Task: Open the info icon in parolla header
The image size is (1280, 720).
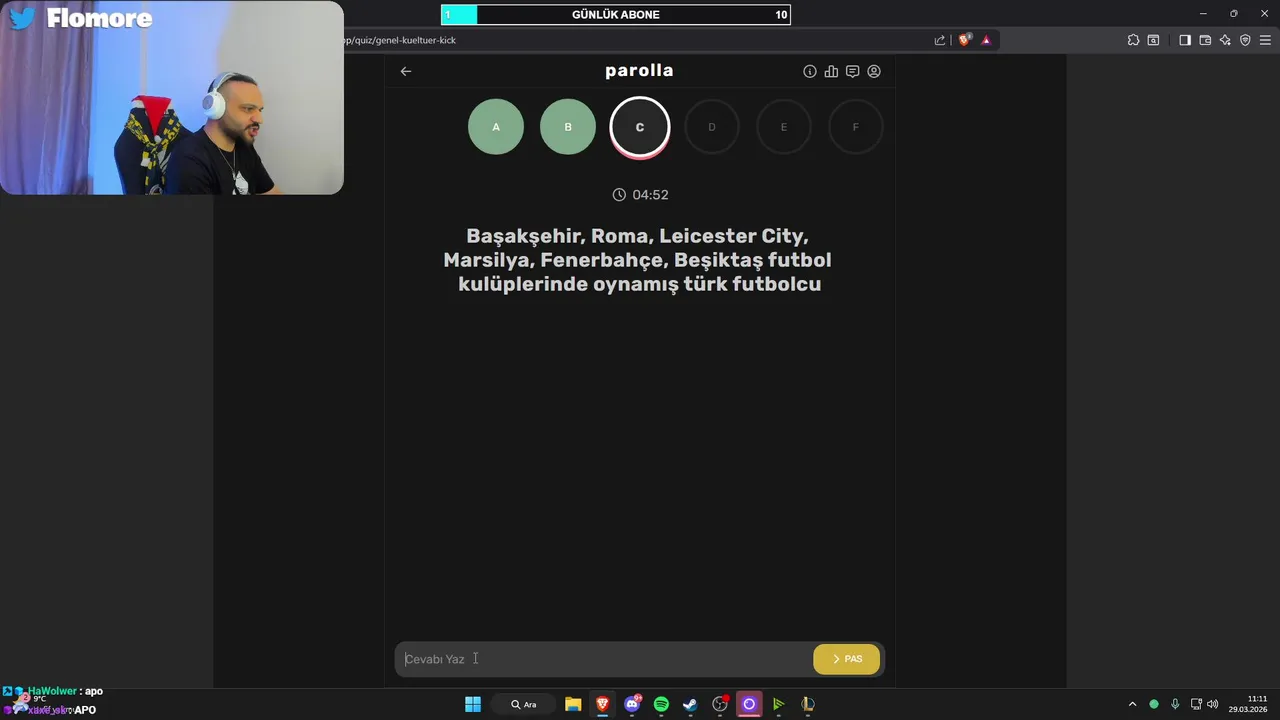Action: [x=810, y=71]
